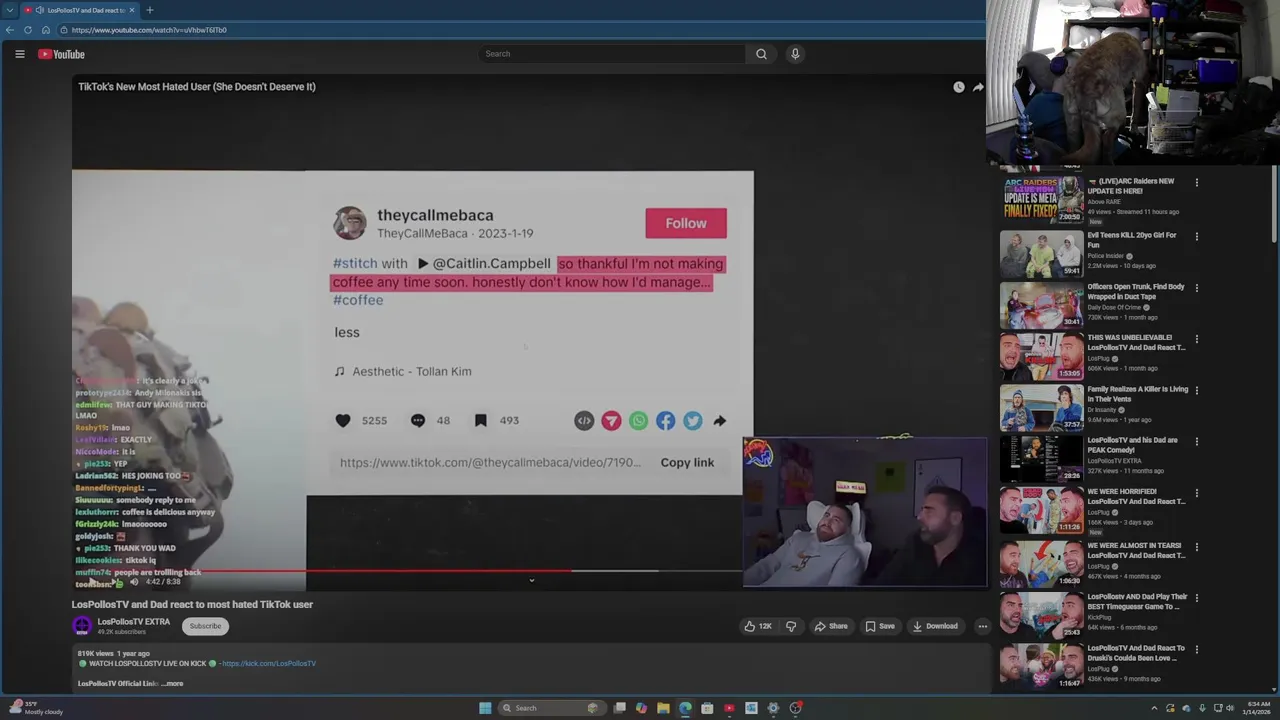The width and height of the screenshot is (1280, 720).
Task: Click the bookmark icon showing 493
Action: pyautogui.click(x=481, y=421)
